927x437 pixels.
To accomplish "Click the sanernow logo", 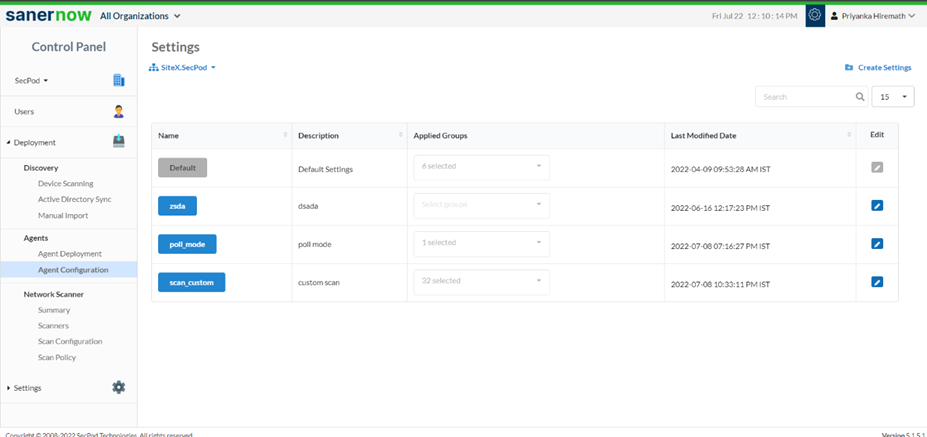I will click(49, 16).
